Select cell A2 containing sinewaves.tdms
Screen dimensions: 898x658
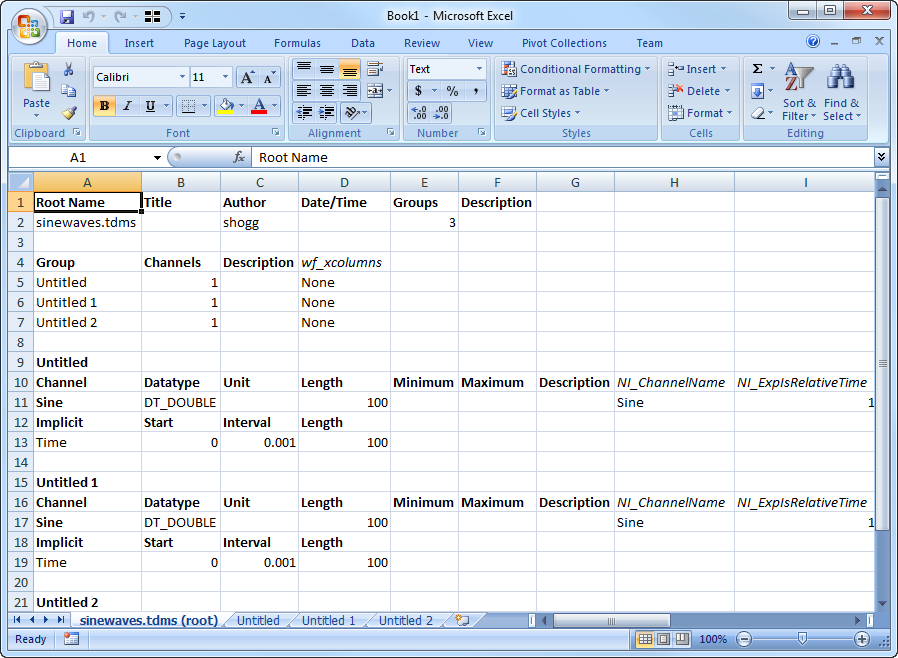point(87,222)
